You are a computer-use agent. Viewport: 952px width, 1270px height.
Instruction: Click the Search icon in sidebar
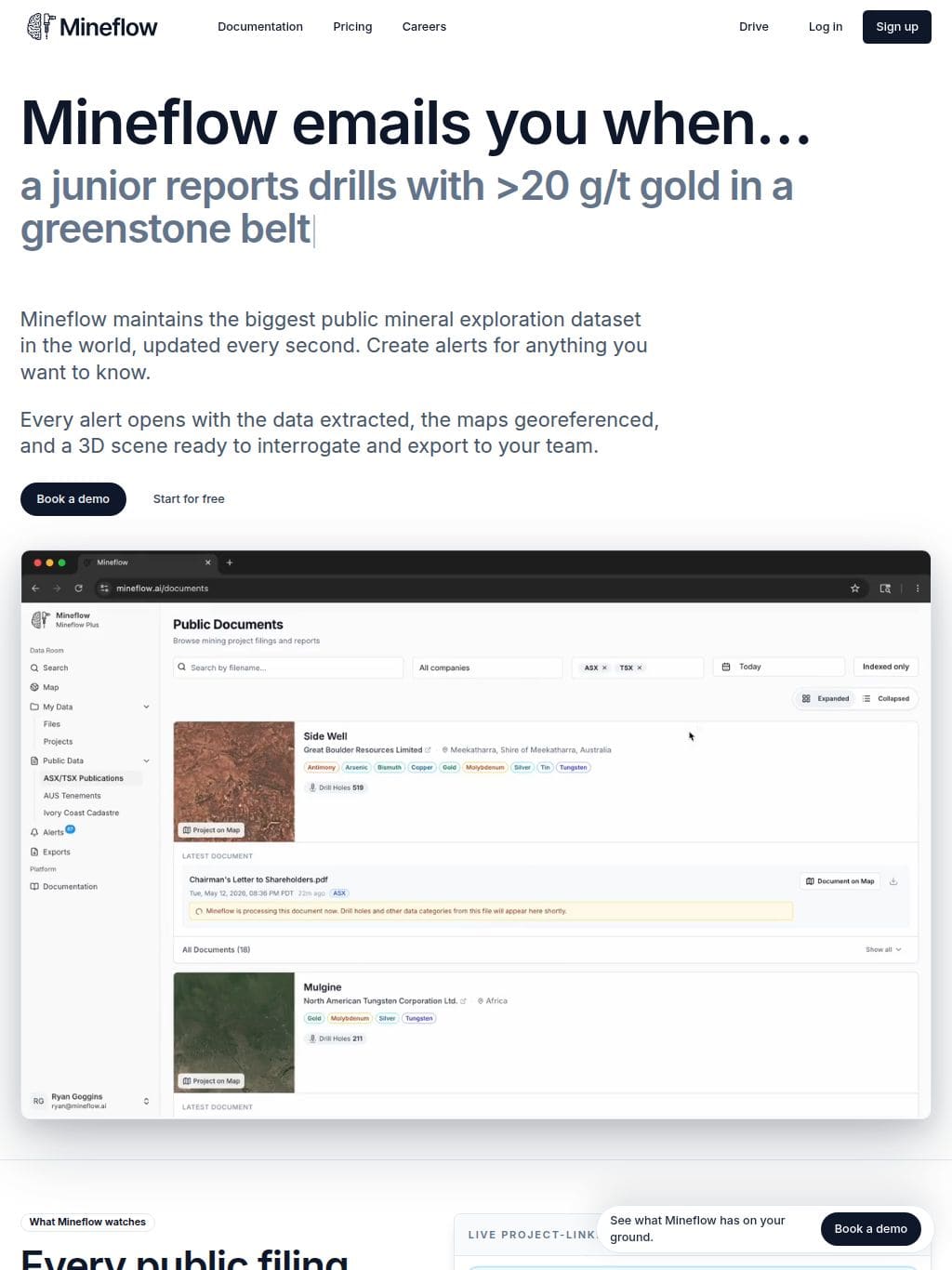click(x=34, y=668)
